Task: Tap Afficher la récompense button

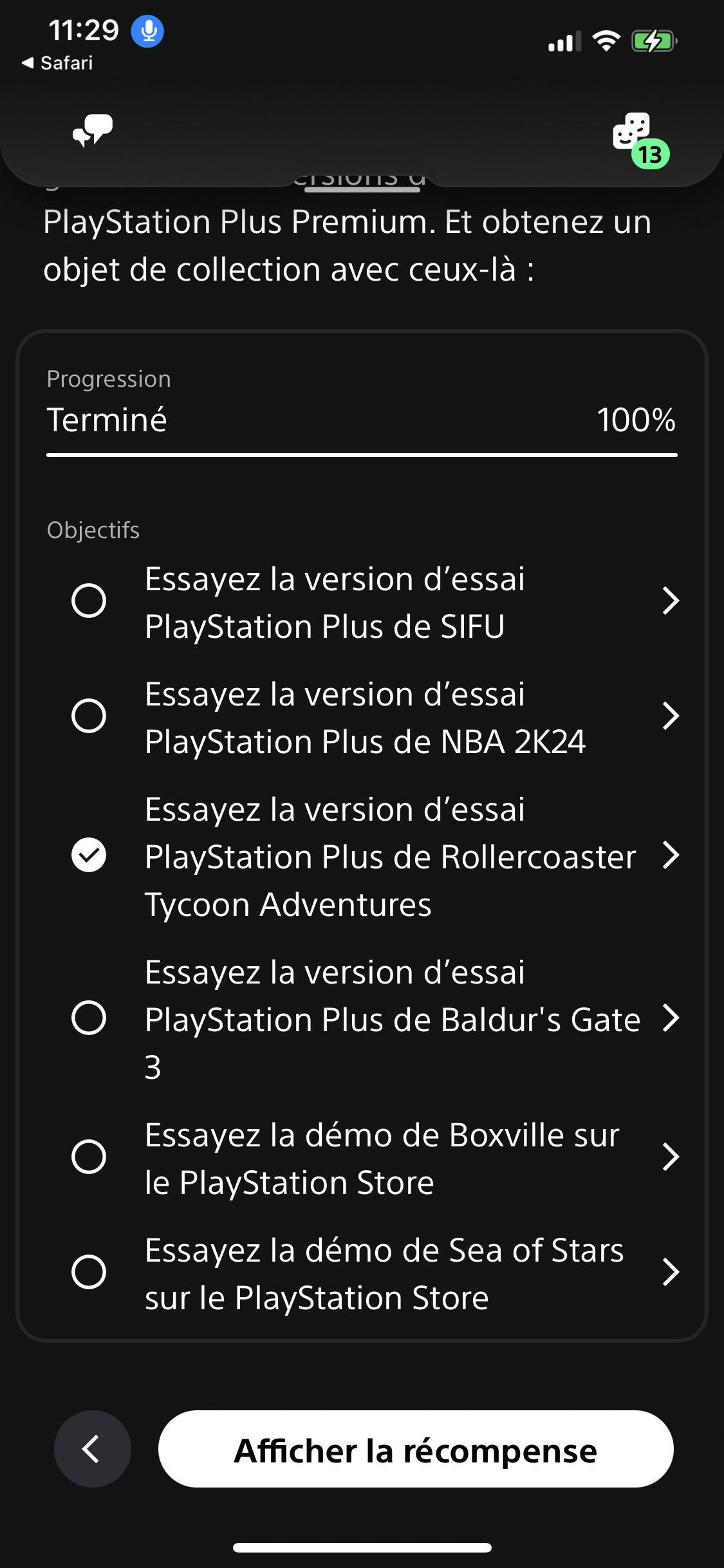Action: [416, 1449]
